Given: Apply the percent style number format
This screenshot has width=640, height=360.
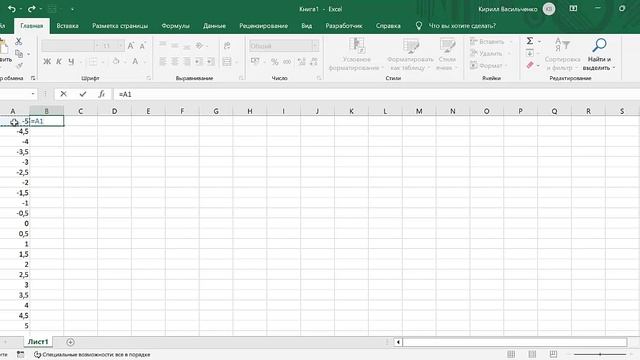Looking at the screenshot, I should coord(275,62).
